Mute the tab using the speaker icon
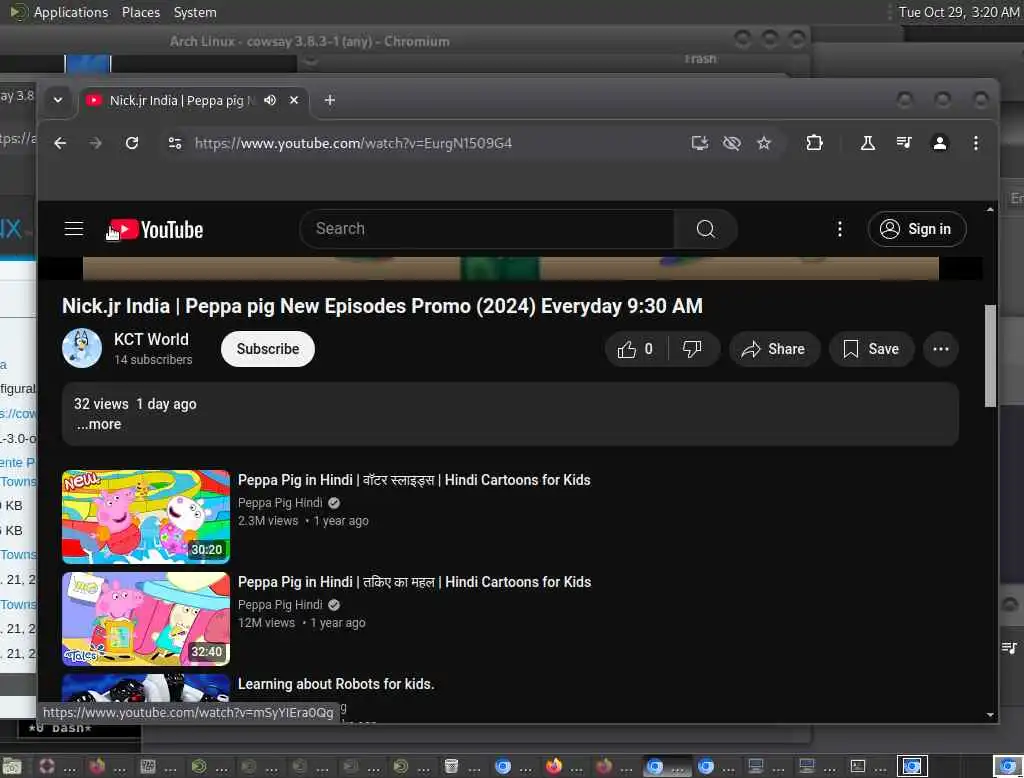Image resolution: width=1024 pixels, height=778 pixels. click(x=270, y=101)
